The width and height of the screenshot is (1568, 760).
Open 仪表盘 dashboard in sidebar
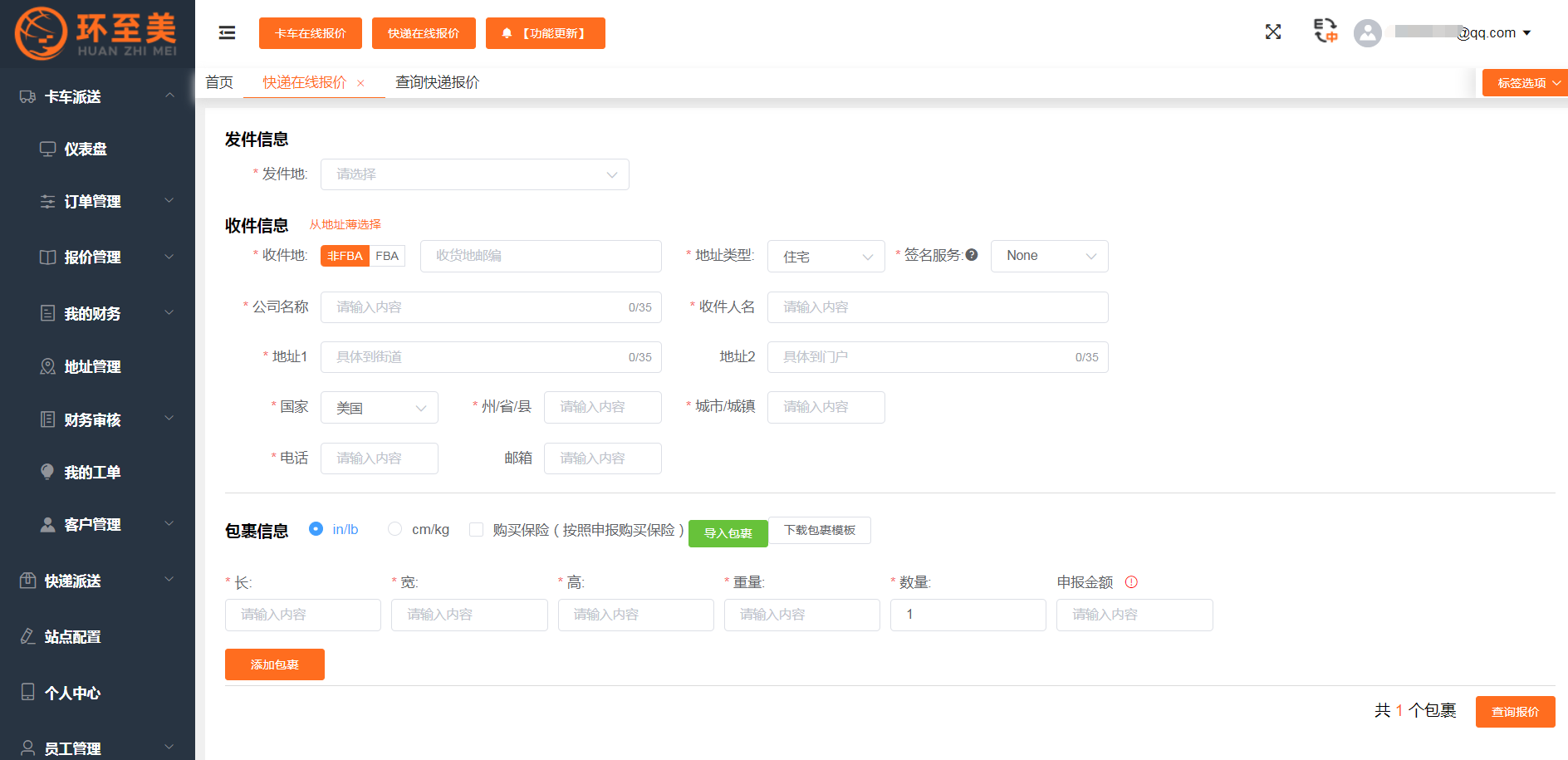click(86, 150)
